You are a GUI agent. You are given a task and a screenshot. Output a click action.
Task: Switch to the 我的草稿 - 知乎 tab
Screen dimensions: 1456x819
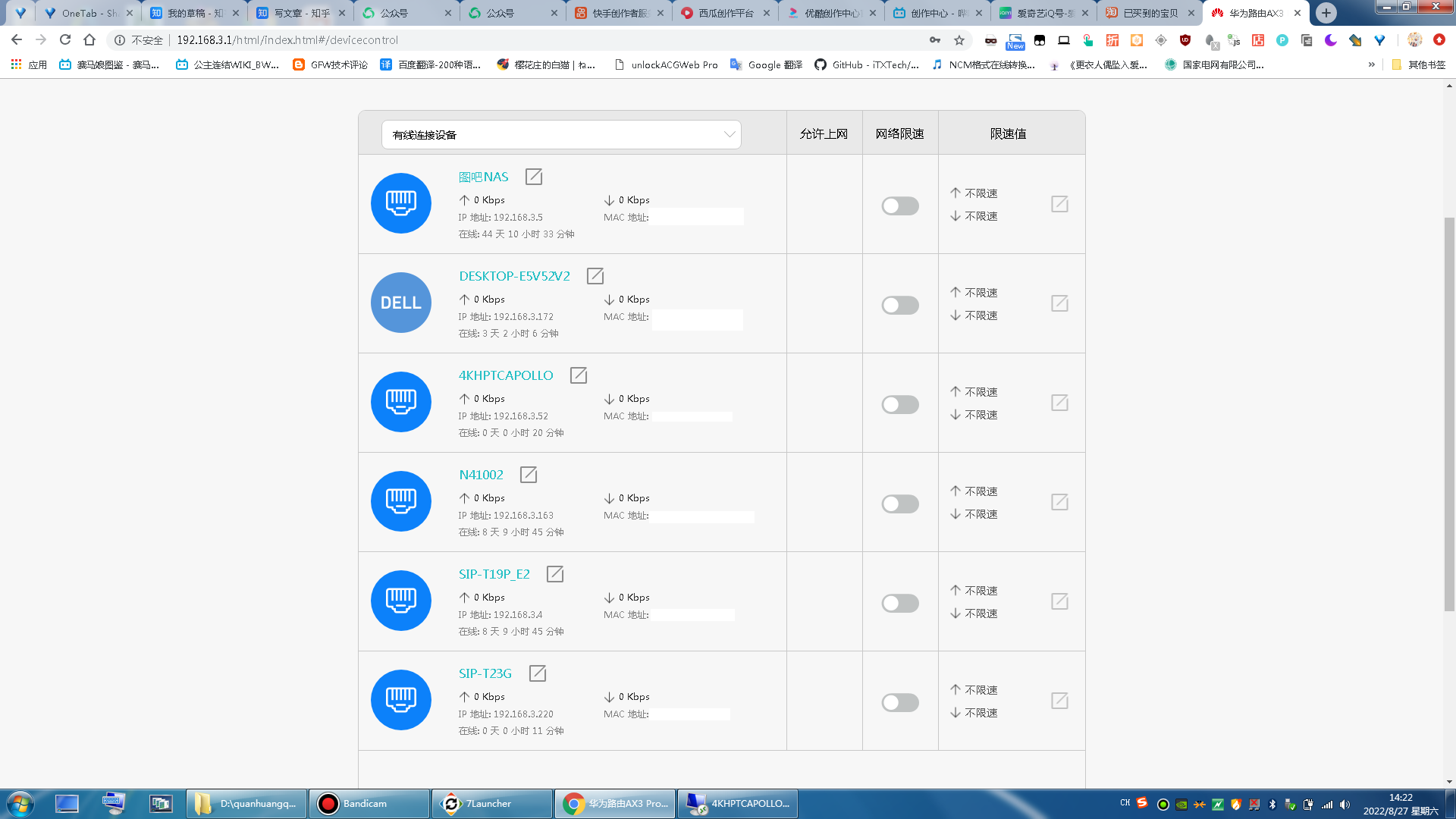193,13
